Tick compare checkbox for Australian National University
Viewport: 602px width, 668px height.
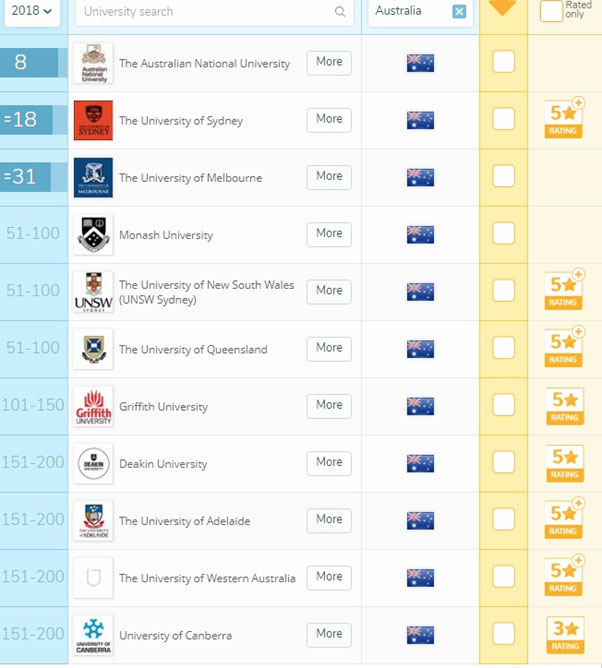pos(504,62)
